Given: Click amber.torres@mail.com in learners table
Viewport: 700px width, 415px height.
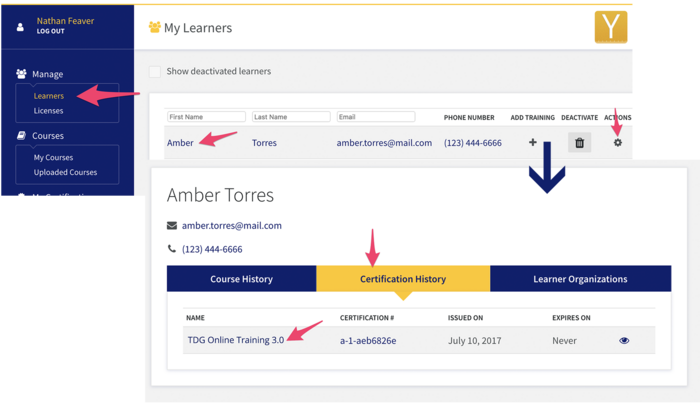Looking at the screenshot, I should [x=384, y=143].
